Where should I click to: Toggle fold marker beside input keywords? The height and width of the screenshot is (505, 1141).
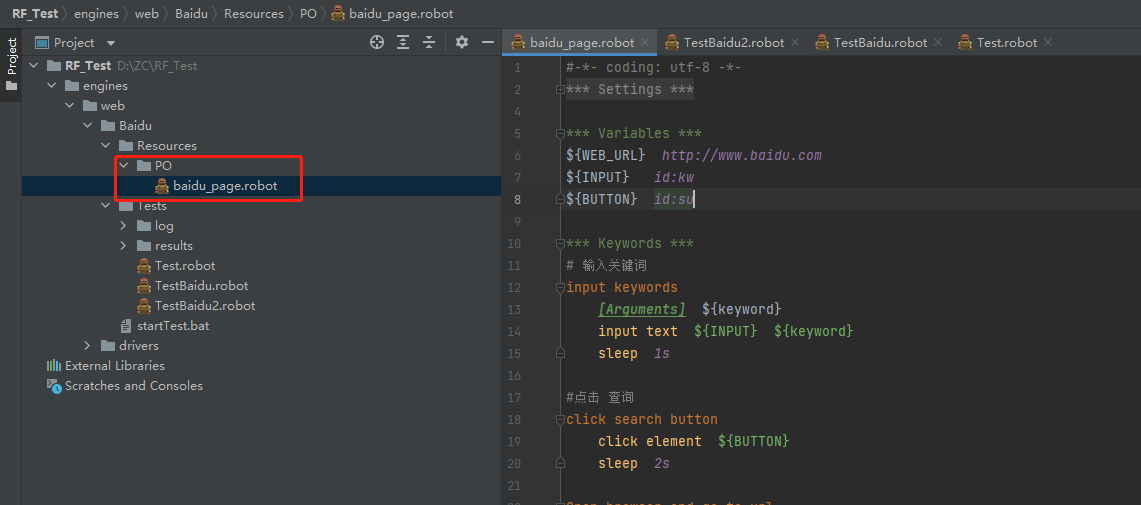560,288
